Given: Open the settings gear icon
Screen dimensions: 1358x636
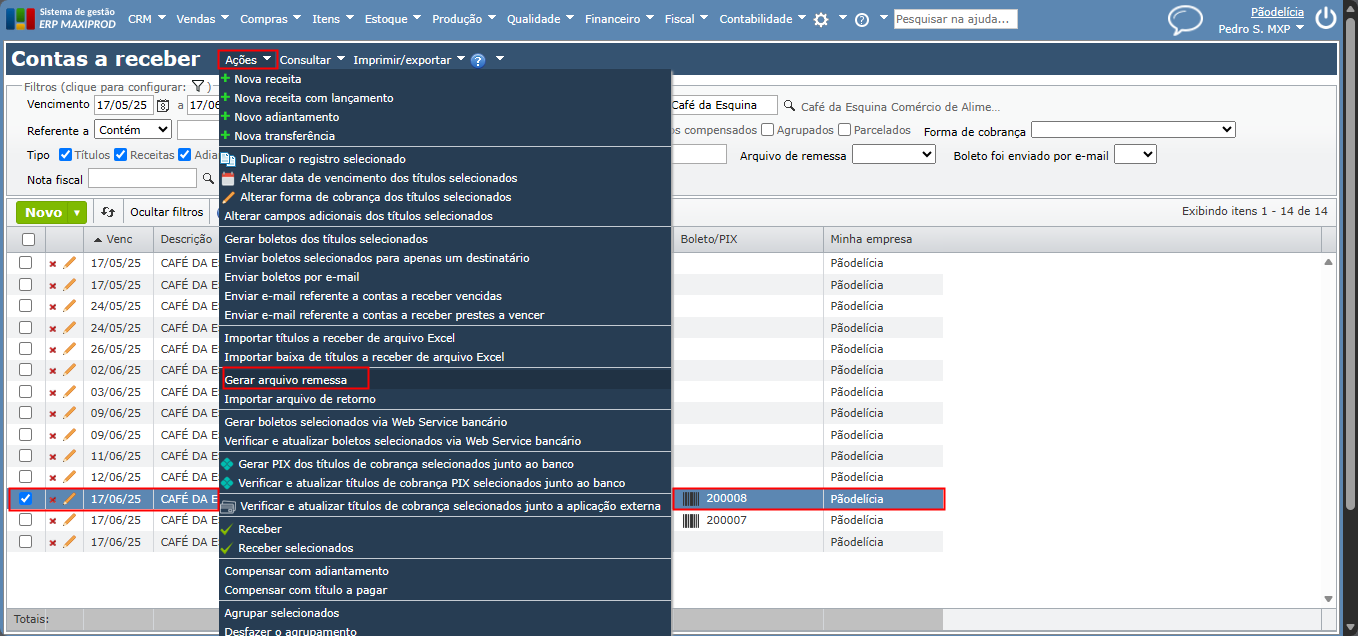Looking at the screenshot, I should point(821,19).
